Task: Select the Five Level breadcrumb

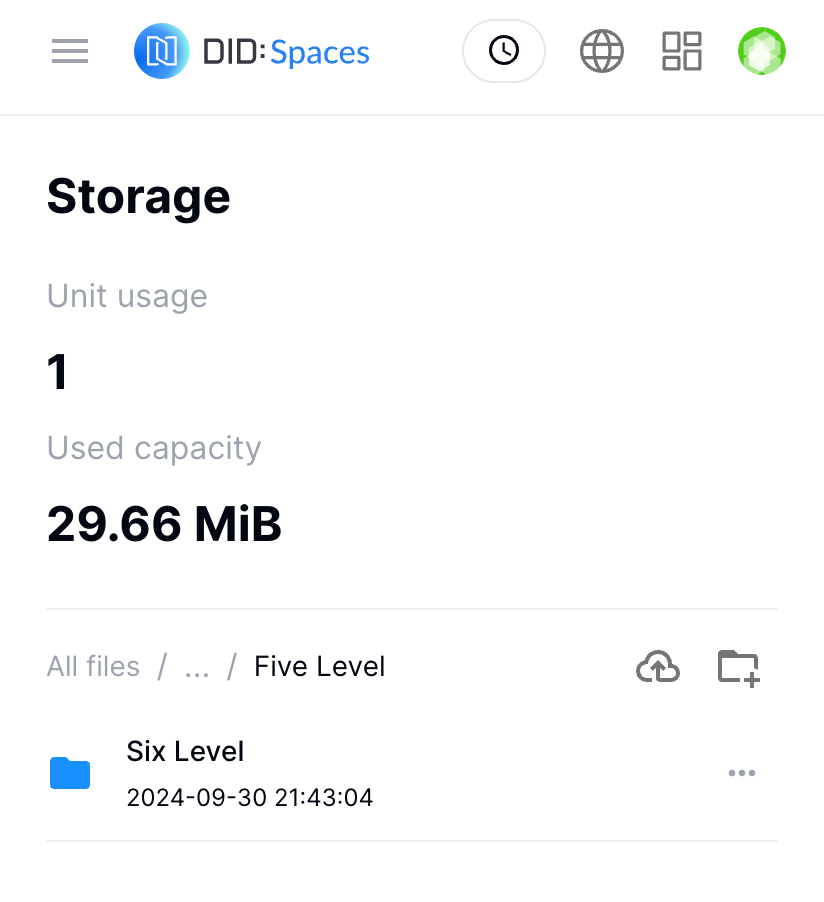Action: (319, 666)
